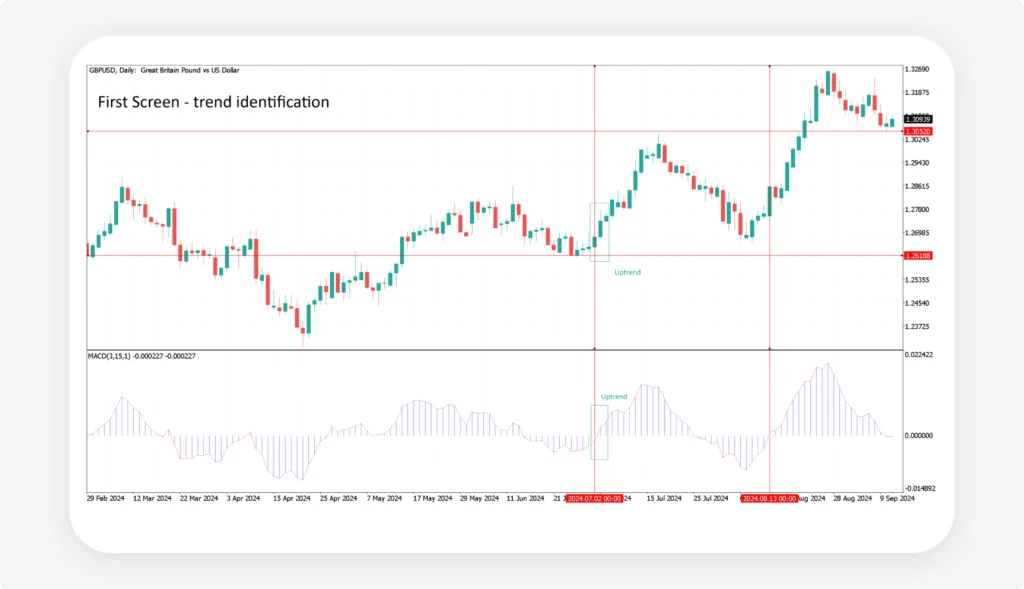Click the GBPUSD, Daily chart title

click(x=164, y=70)
